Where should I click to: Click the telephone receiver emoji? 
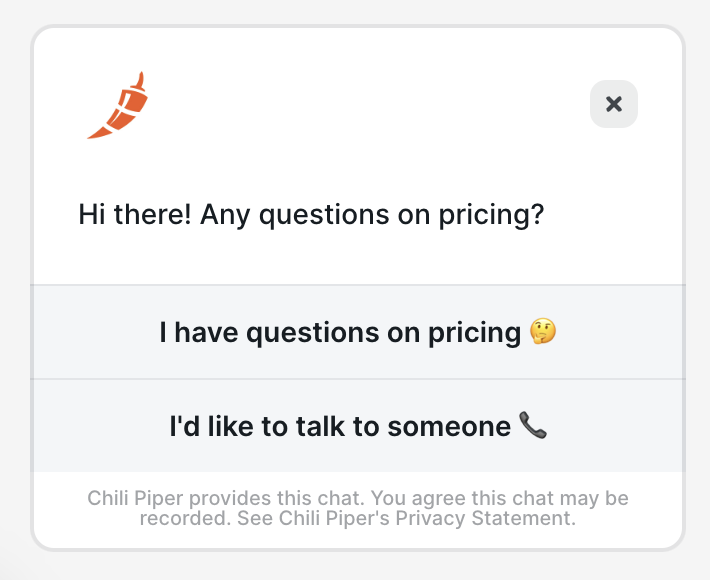pos(534,427)
